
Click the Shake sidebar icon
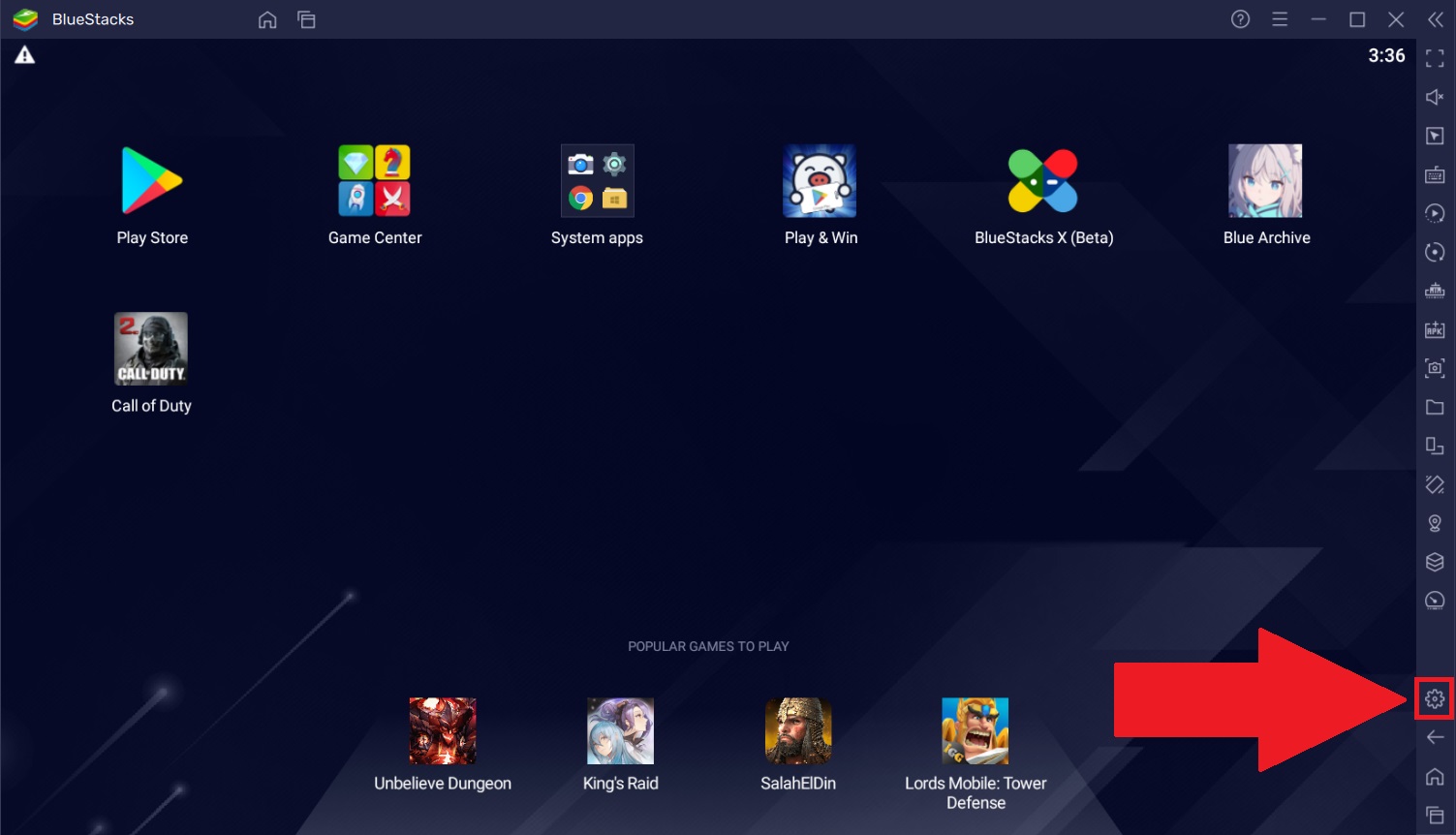(1435, 484)
